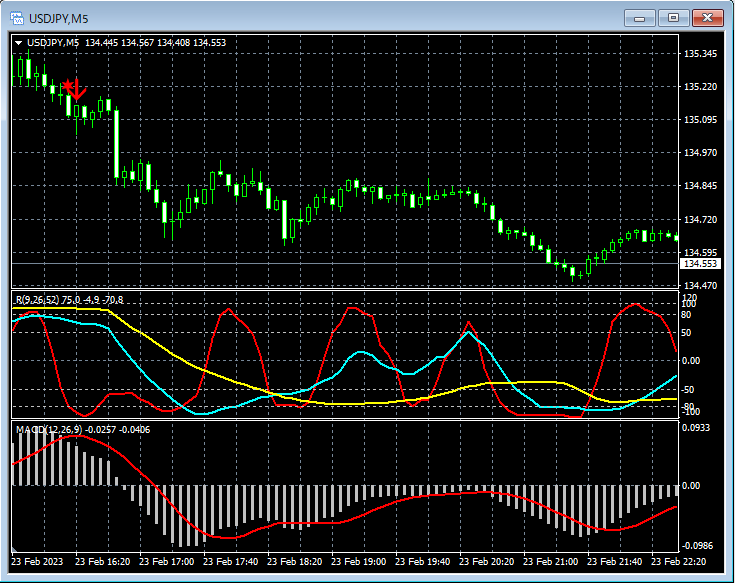The height and width of the screenshot is (583, 736).
Task: Click the 134.845 price scale label
Action: point(699,186)
